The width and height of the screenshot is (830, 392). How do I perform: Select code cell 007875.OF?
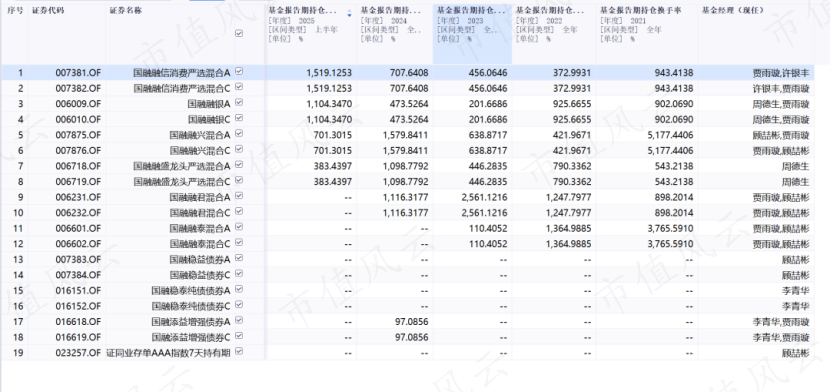78,135
